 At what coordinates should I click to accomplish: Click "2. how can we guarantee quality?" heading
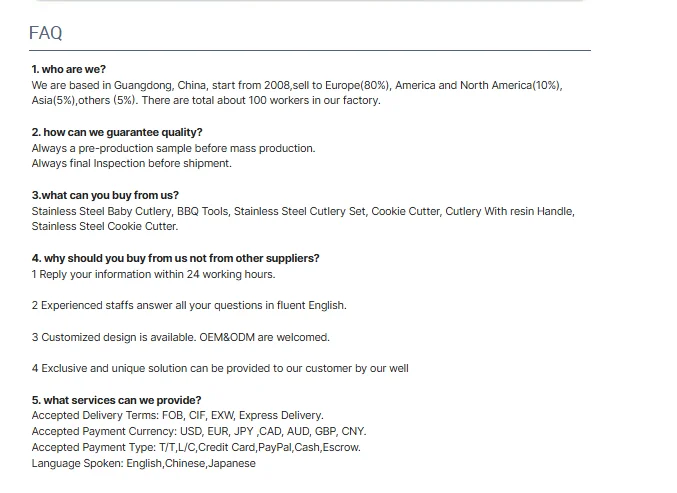click(117, 132)
